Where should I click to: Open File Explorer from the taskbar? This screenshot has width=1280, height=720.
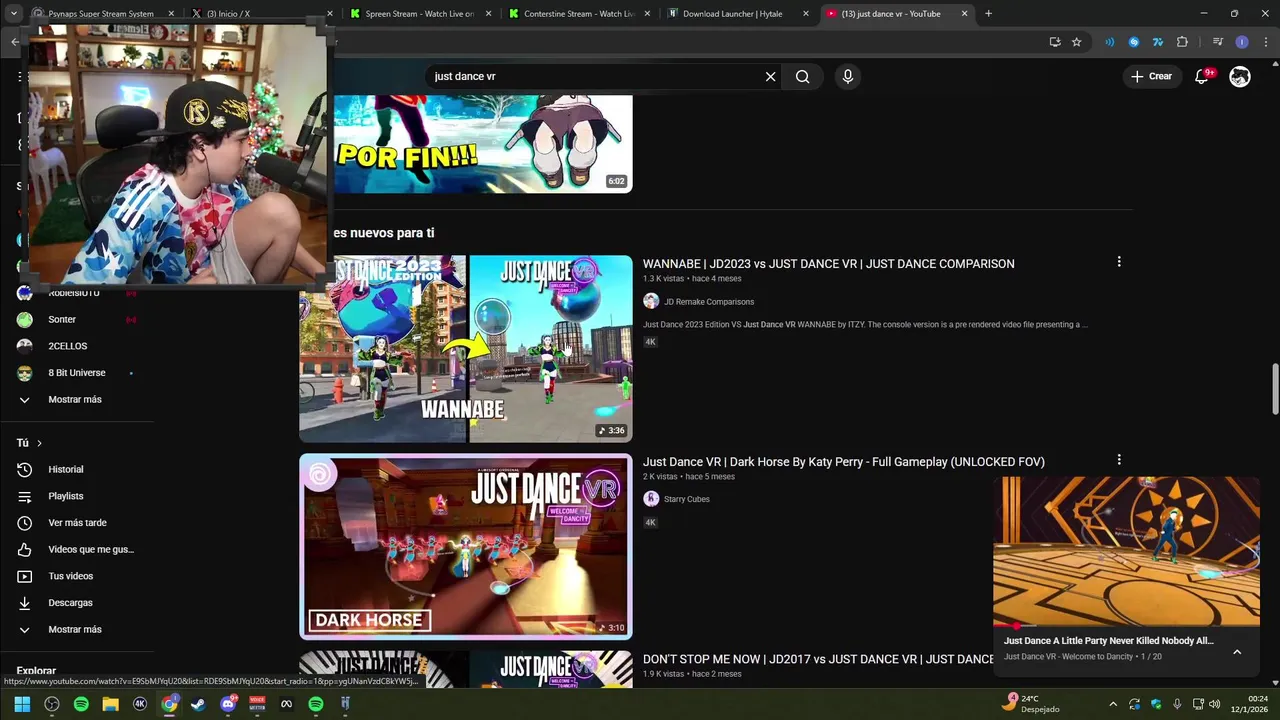click(110, 704)
